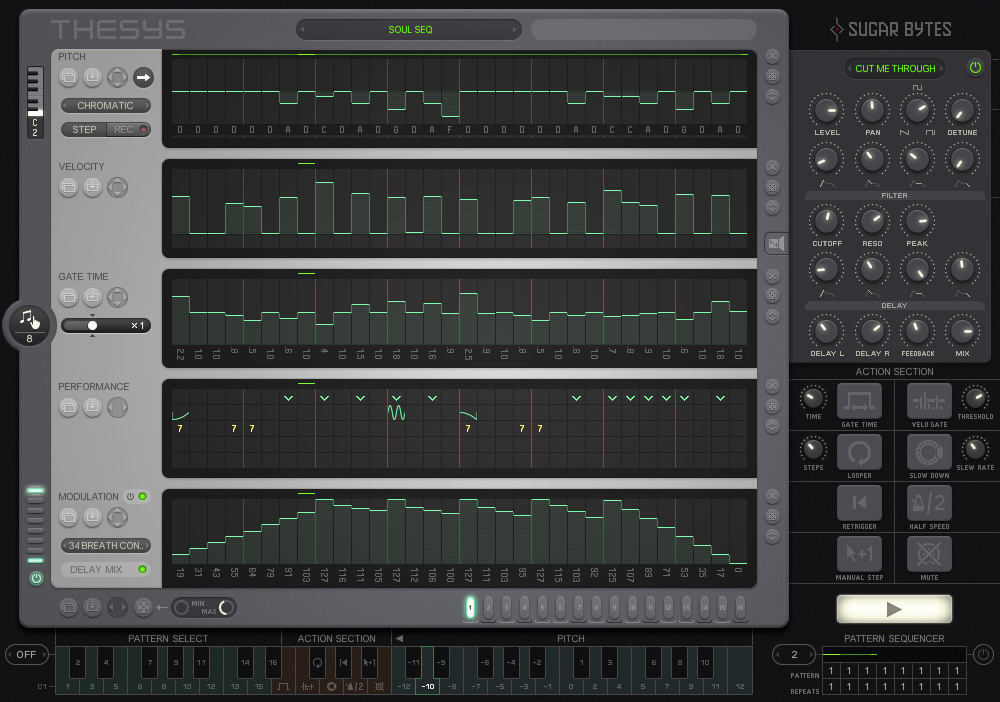Click the Pitch direction arrow icon
The width and height of the screenshot is (1000, 702).
tap(143, 76)
